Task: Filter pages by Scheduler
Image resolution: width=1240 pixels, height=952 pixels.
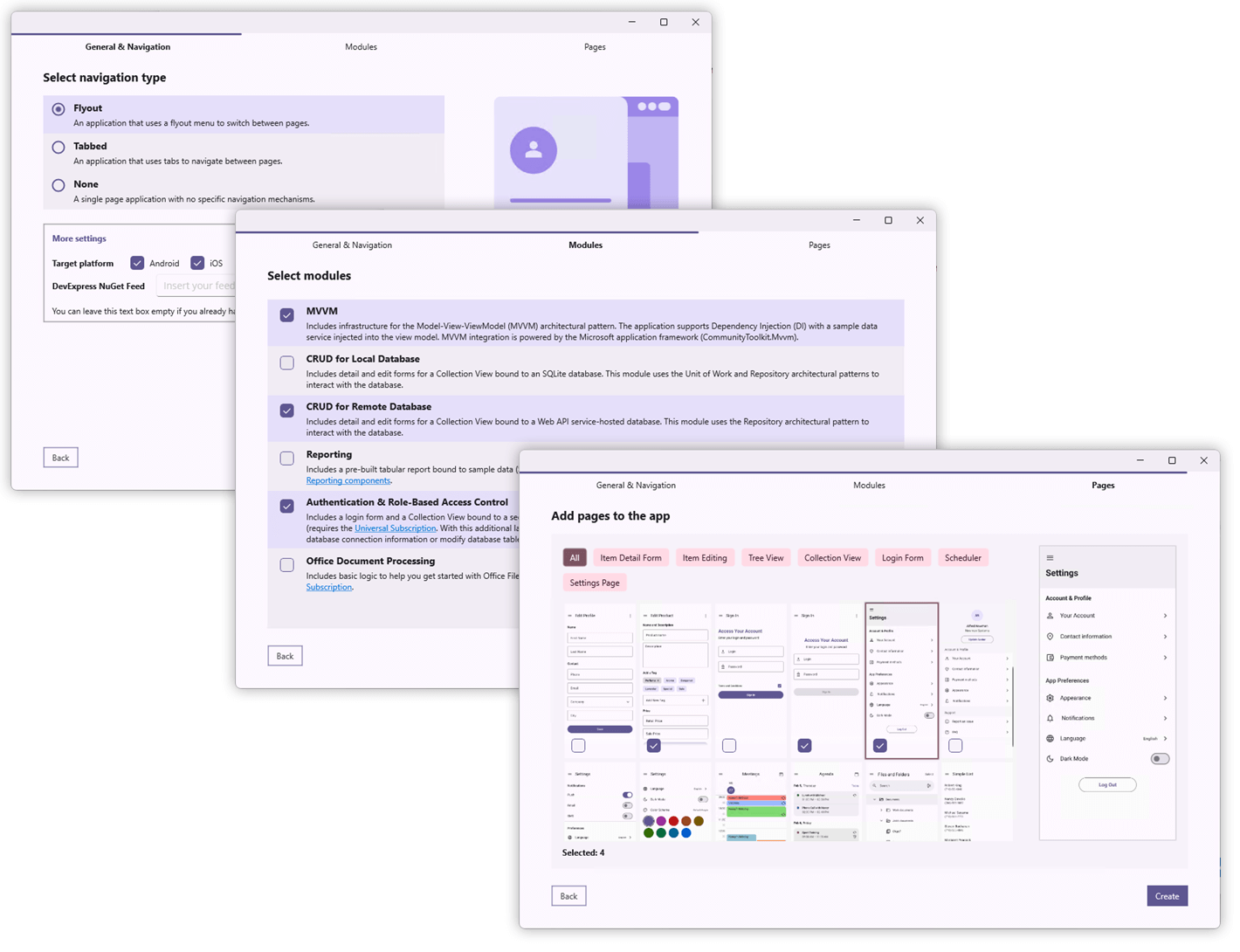Action: coord(963,558)
